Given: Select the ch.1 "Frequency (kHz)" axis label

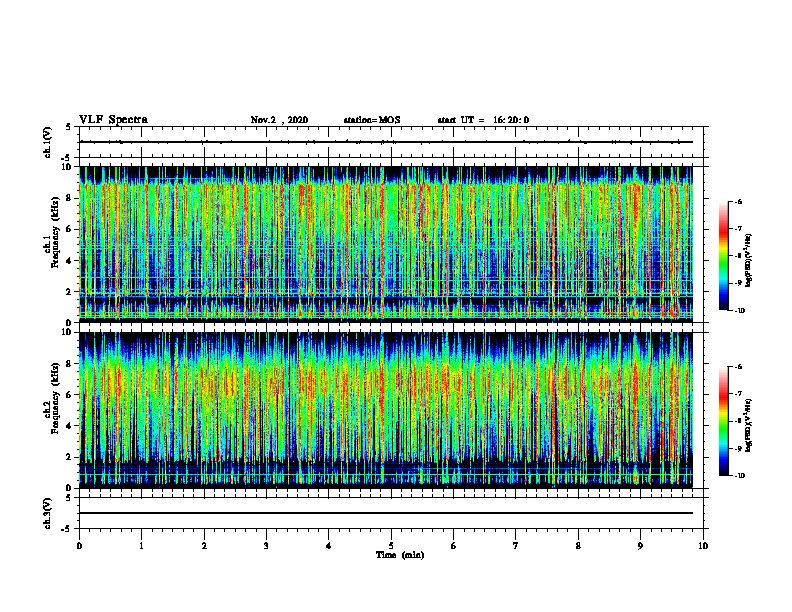Looking at the screenshot, I should [x=55, y=232].
